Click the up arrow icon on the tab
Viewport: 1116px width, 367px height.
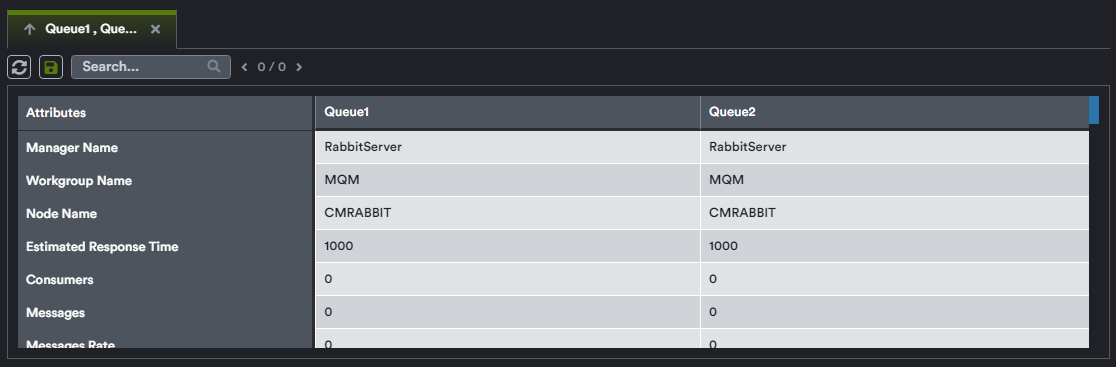tap(29, 29)
